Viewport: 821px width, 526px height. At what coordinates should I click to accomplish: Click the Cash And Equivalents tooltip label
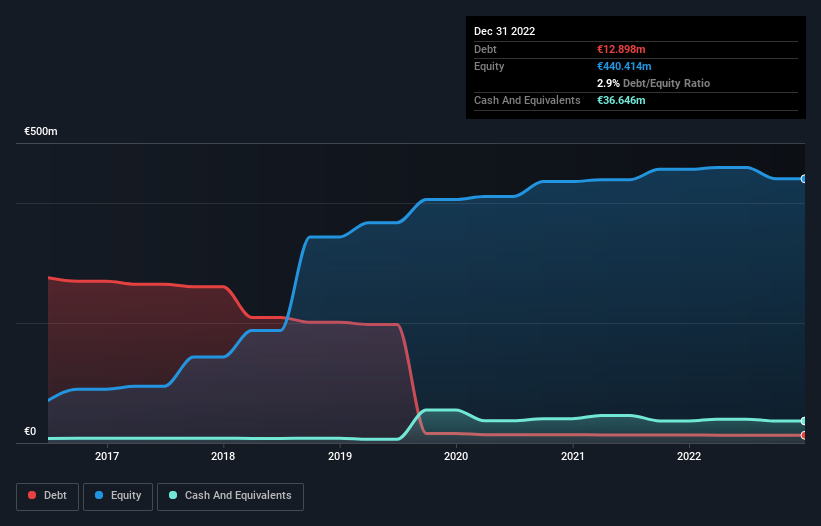(527, 100)
